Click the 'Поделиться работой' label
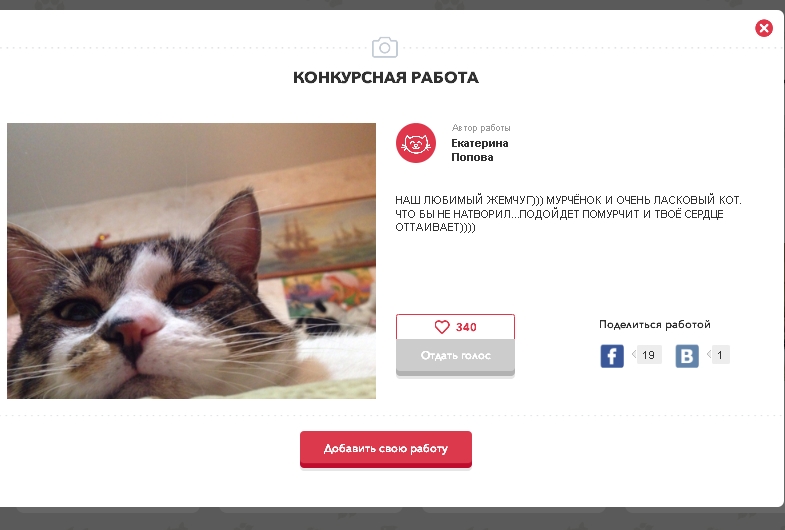785x530 pixels. (654, 324)
